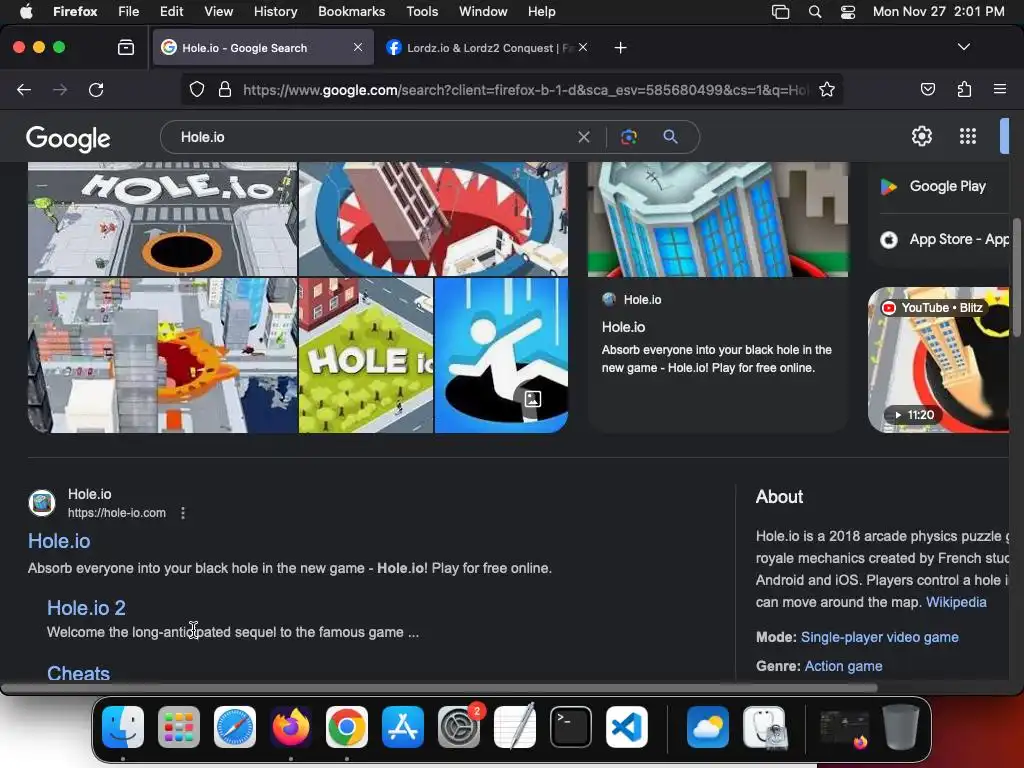This screenshot has width=1024, height=768.
Task: Close the Lordz.io Facebook tab
Action: click(x=583, y=47)
